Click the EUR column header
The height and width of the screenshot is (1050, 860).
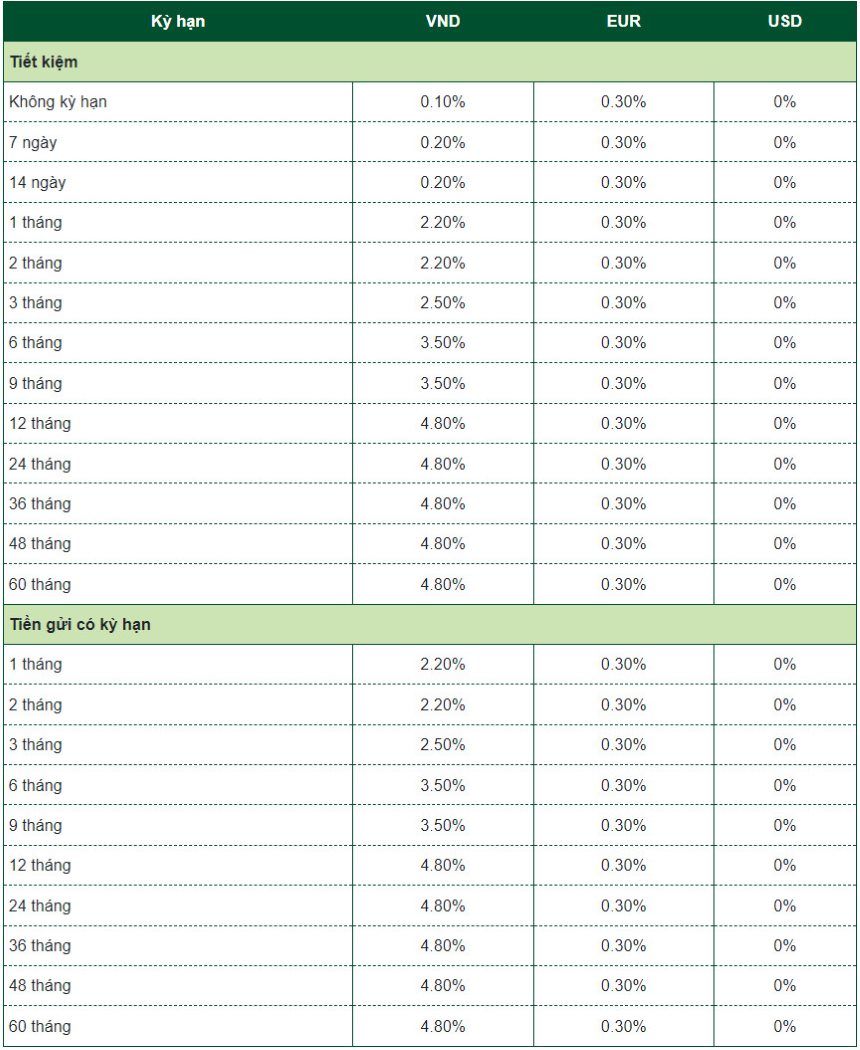[x=623, y=21]
